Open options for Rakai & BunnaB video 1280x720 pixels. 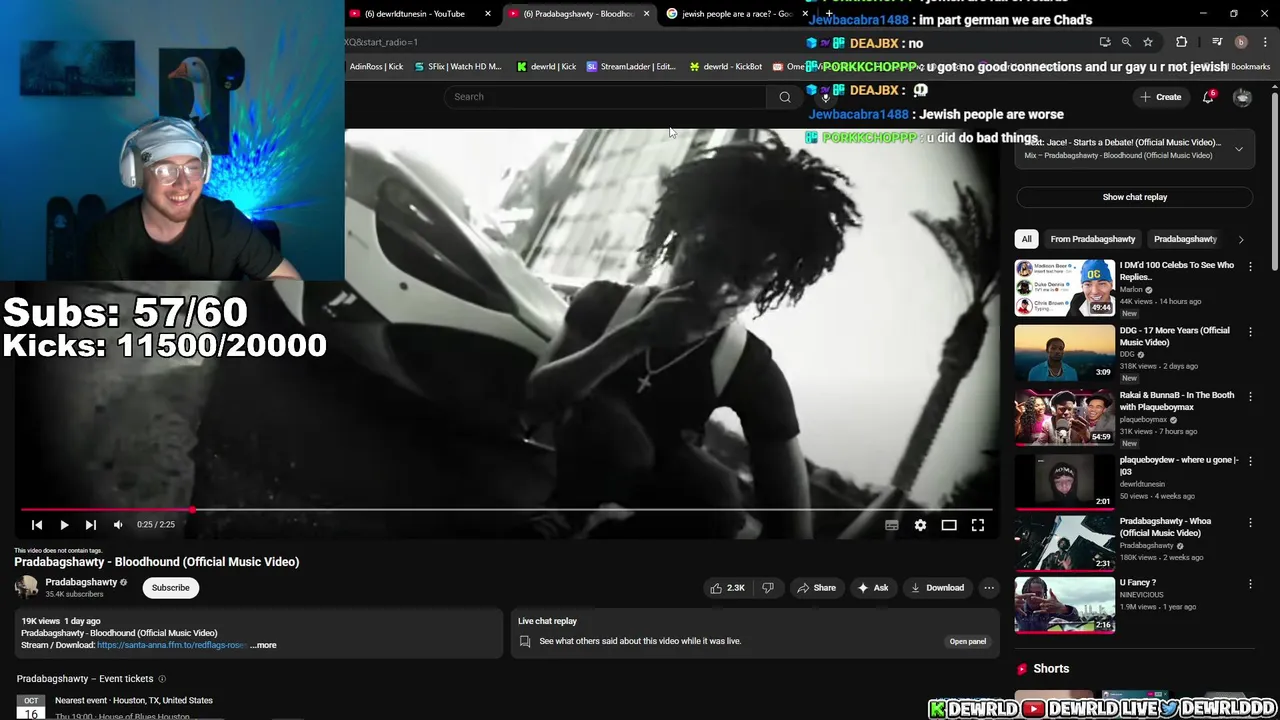(x=1250, y=397)
